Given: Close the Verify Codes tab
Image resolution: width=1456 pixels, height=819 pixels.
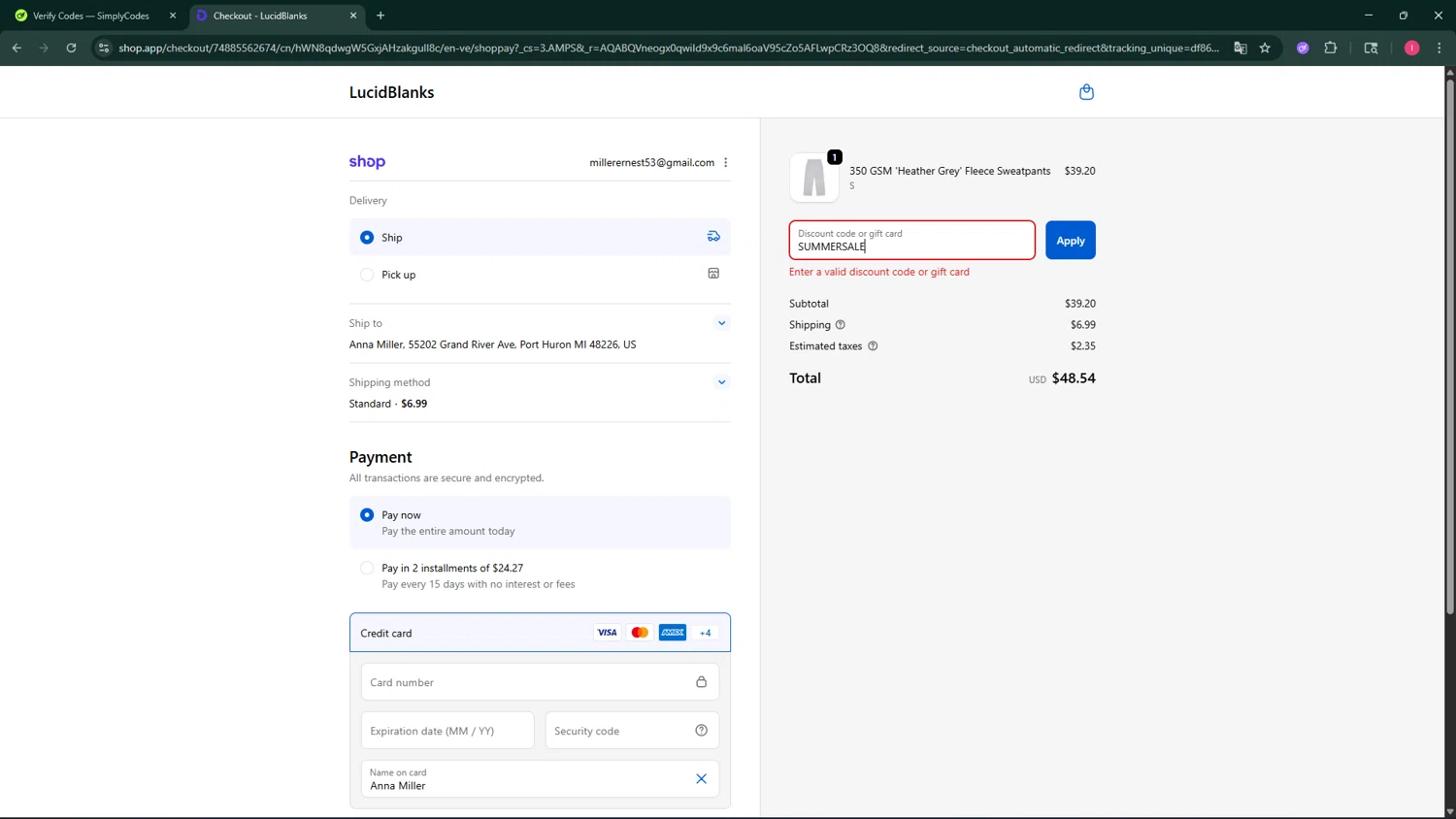Looking at the screenshot, I should [173, 16].
